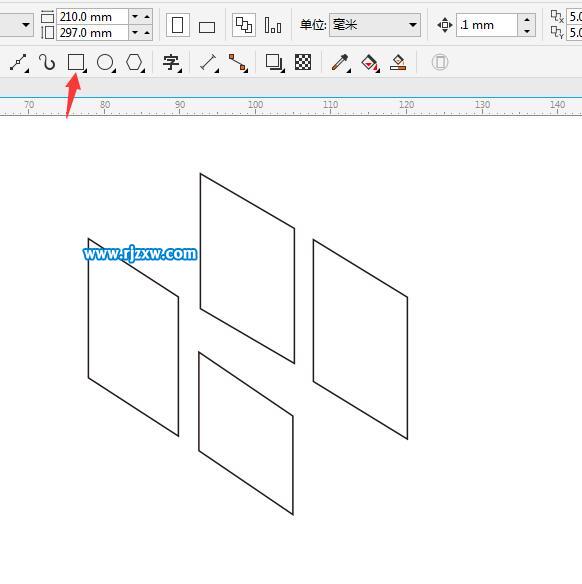Select the Color Eyedropper tool
Screen dimensions: 582x584
[x=340, y=62]
